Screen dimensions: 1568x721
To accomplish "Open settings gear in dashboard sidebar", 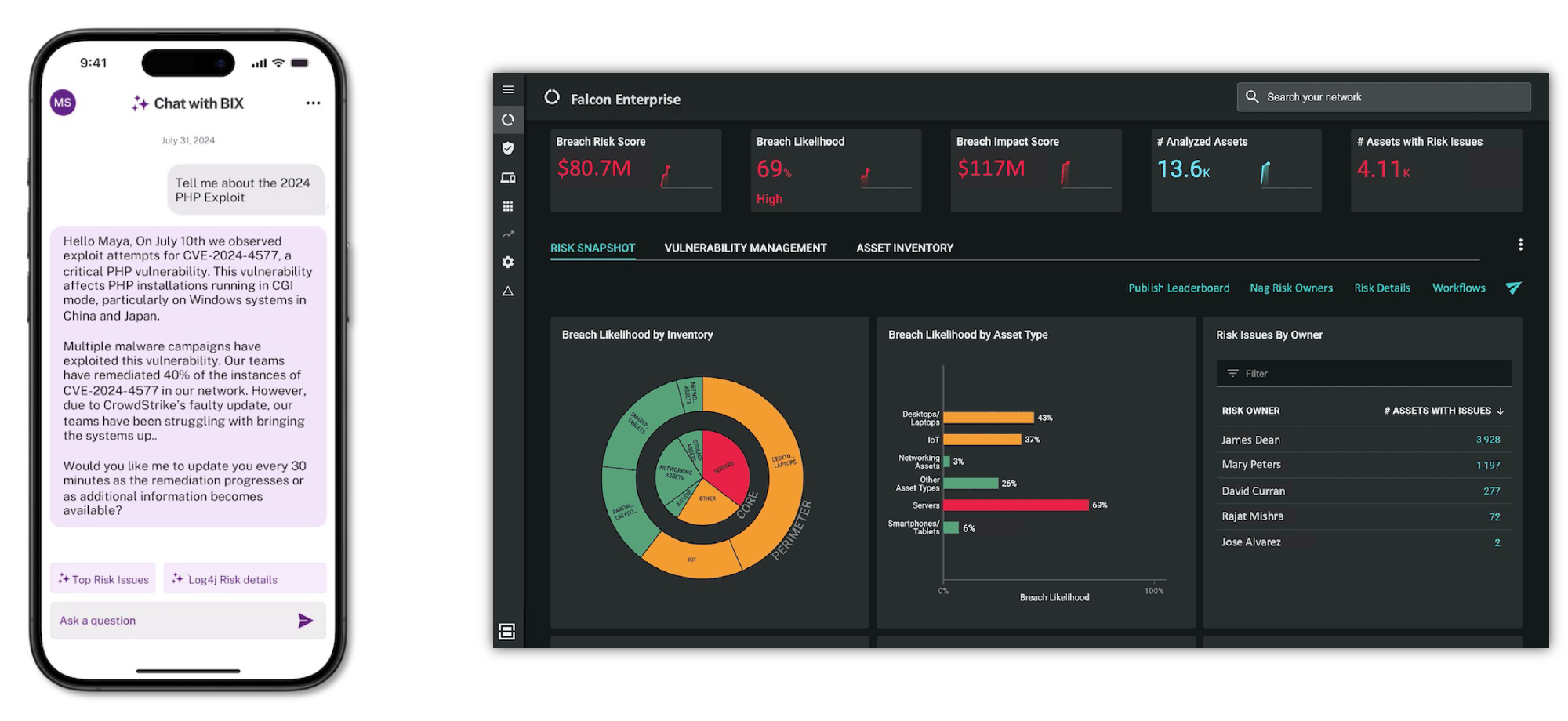I will pos(508,262).
